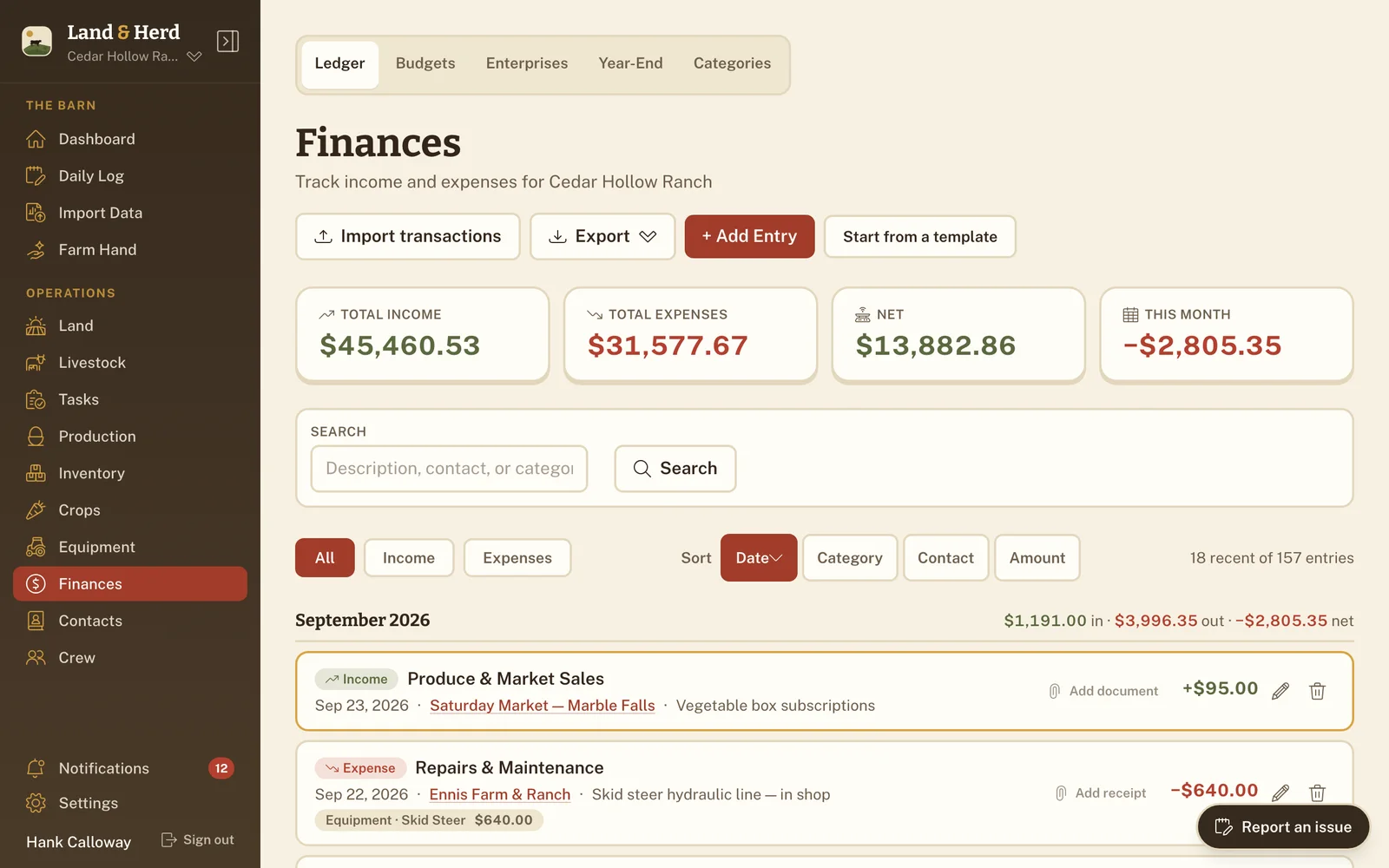Click the Search button

[675, 469]
